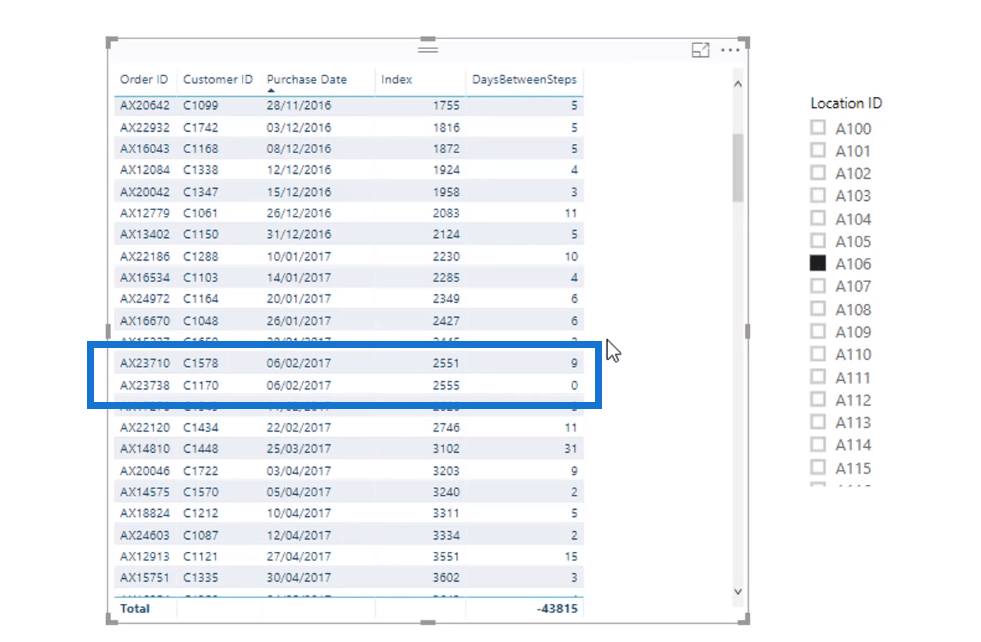This screenshot has width=981, height=642.
Task: Click customer C1087 cell
Action: tap(201, 535)
